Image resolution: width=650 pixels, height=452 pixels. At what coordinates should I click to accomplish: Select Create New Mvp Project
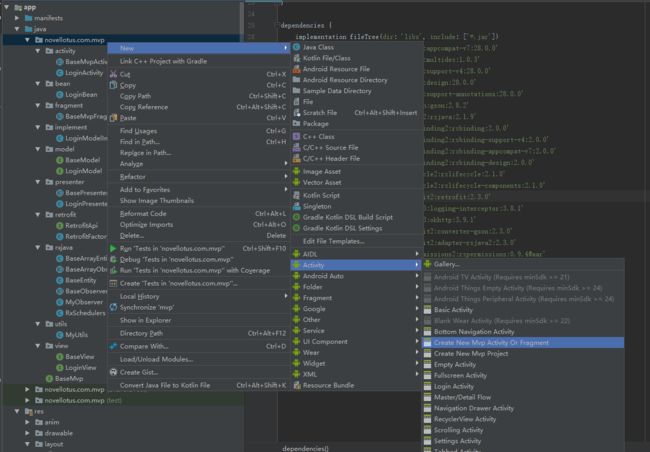coord(523,353)
